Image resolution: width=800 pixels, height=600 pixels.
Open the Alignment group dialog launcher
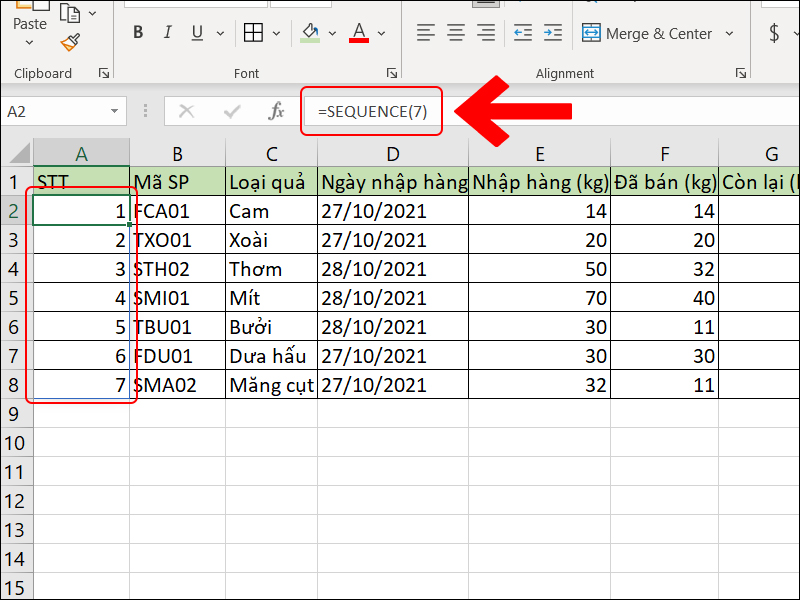point(740,73)
